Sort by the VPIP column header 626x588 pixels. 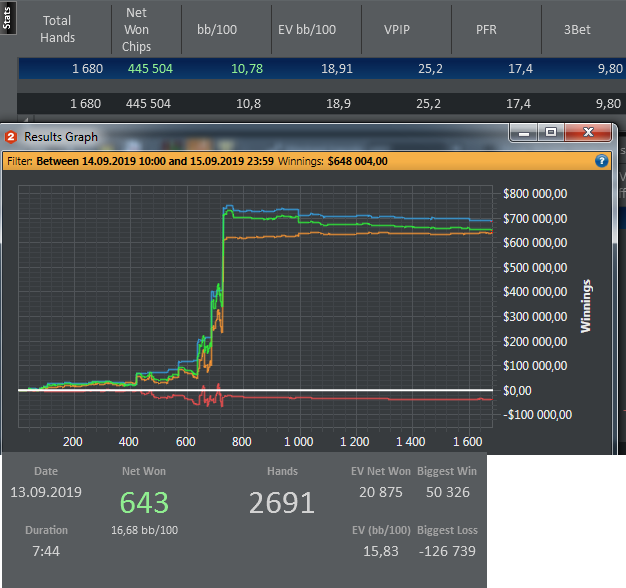tap(397, 30)
